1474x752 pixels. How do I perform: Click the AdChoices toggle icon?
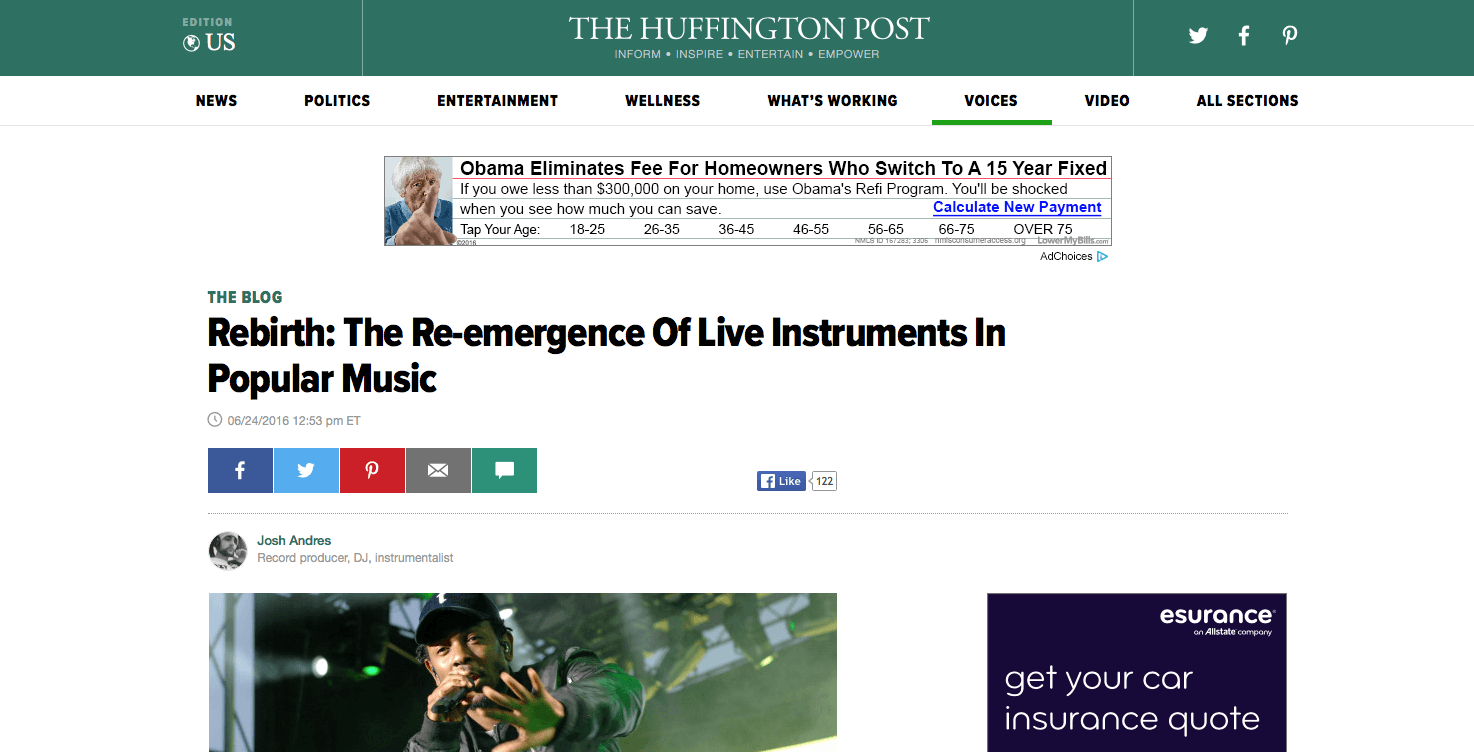tap(1102, 256)
